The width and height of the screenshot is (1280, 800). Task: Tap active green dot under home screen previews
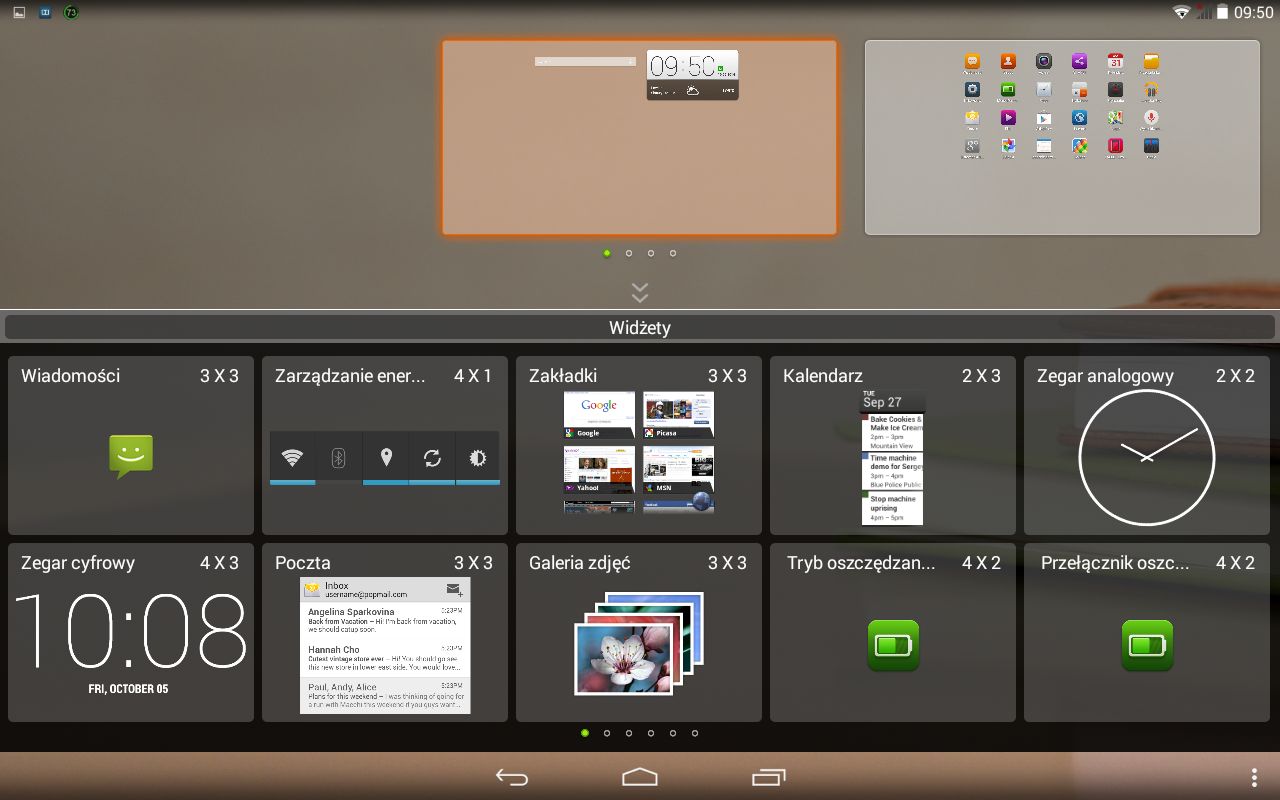607,253
